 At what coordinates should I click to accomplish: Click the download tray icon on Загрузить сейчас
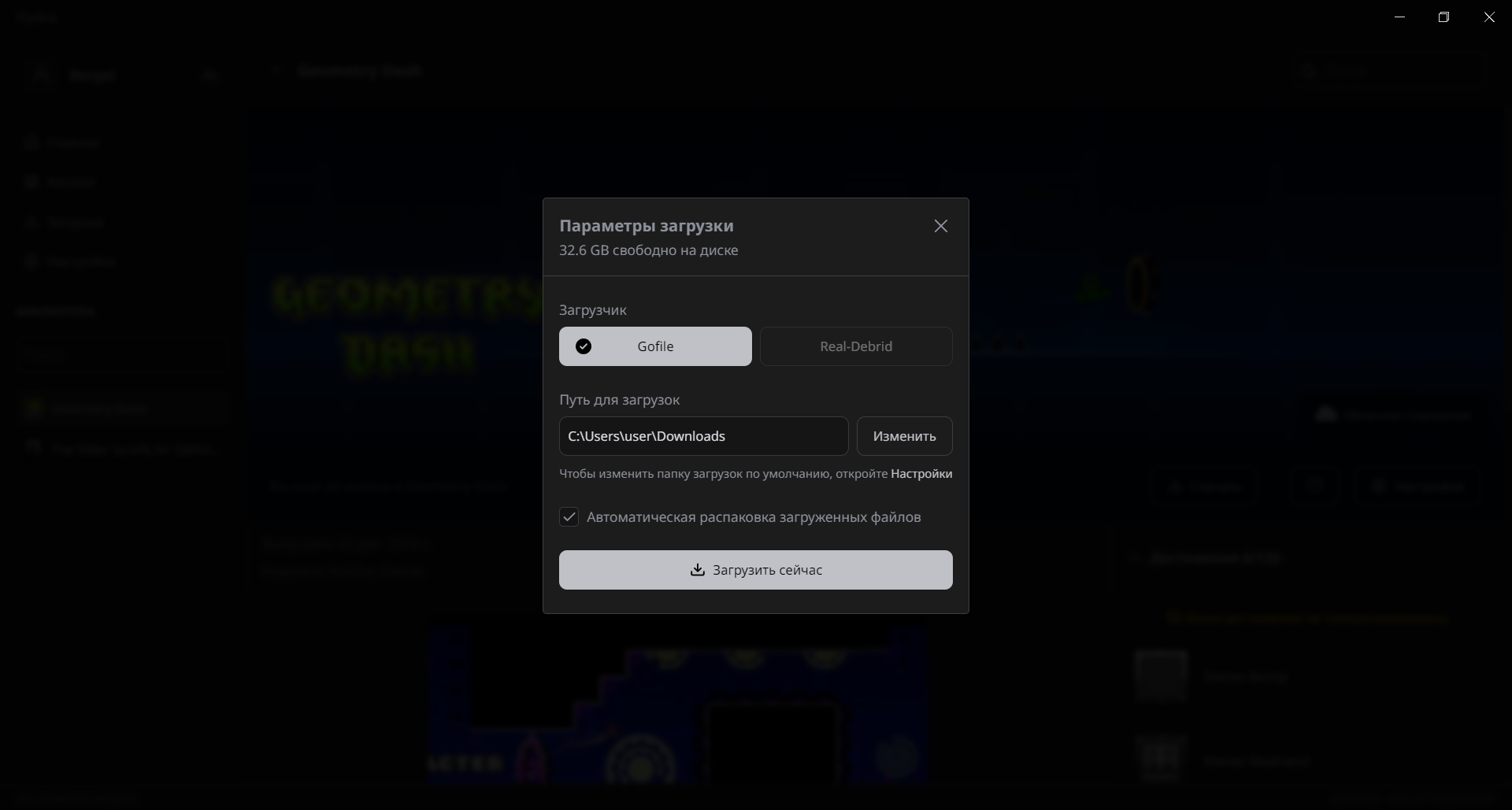(697, 570)
